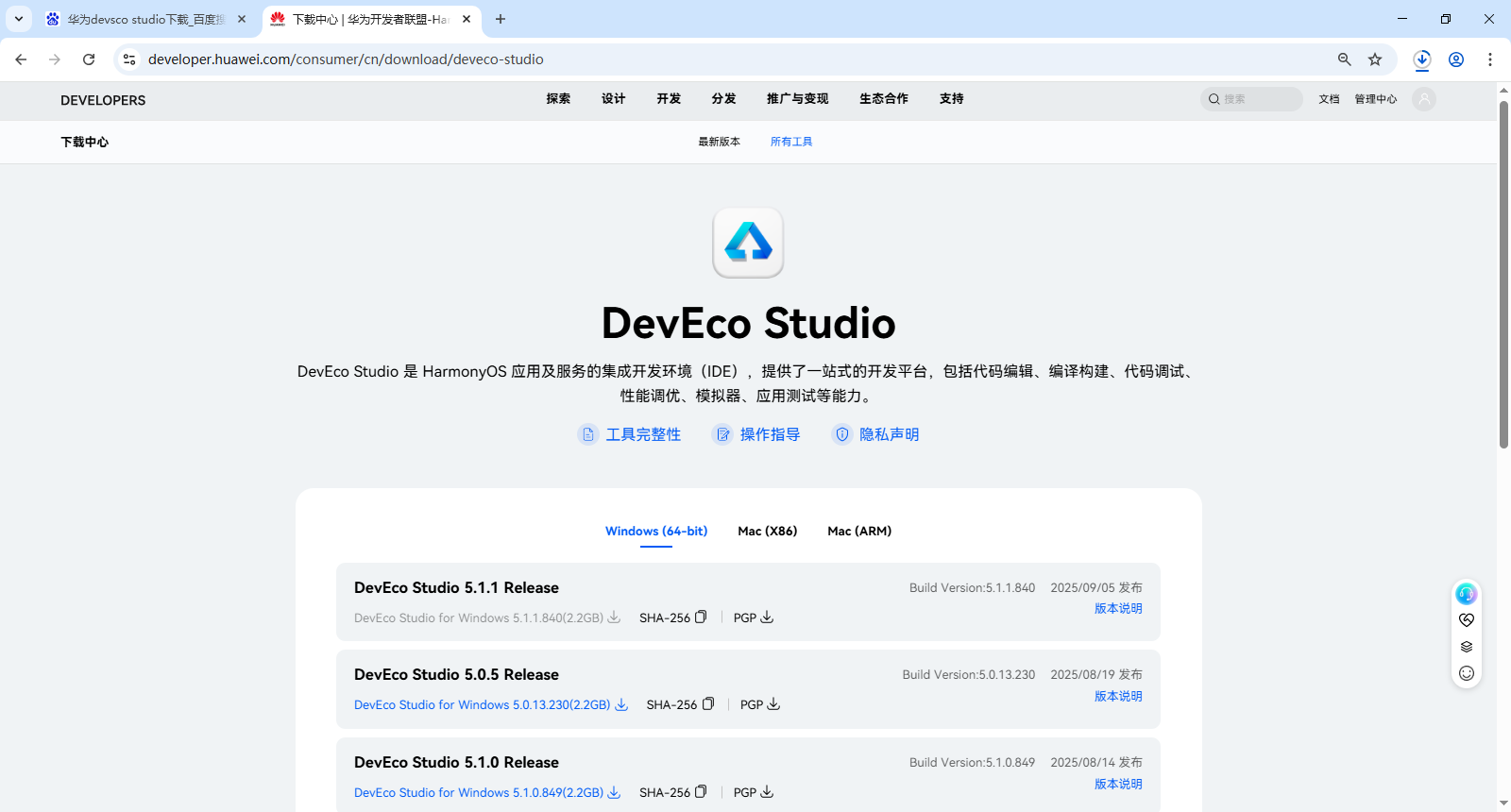Click the 所有工具 sub-navigation item

coord(791,142)
